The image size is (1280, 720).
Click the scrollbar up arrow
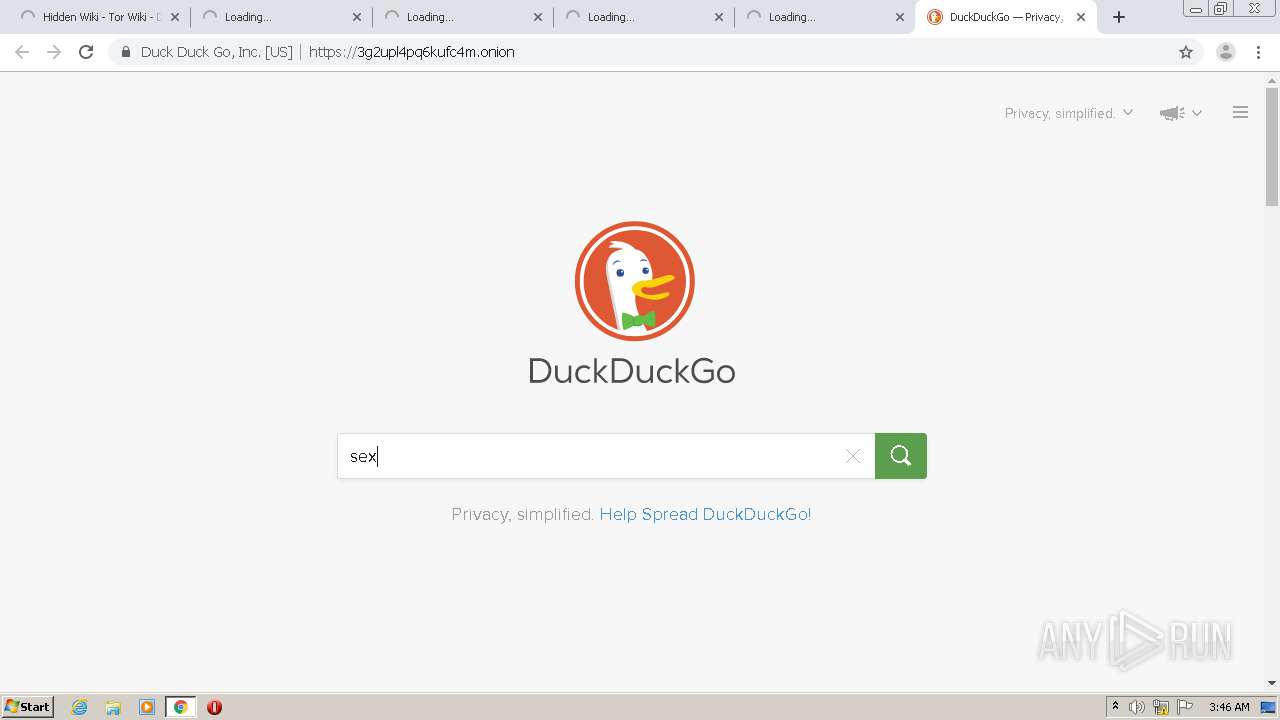[x=1272, y=80]
